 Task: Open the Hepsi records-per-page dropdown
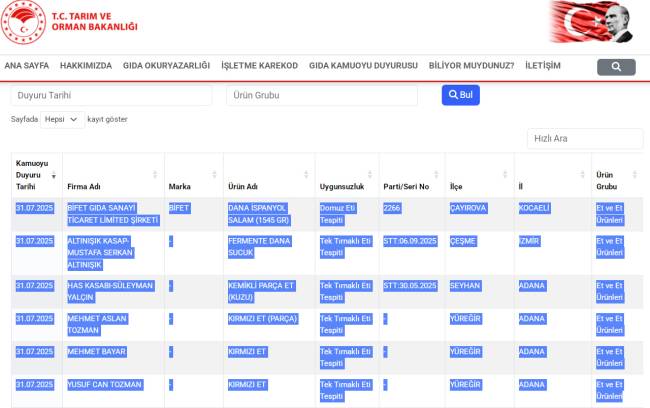(x=62, y=119)
